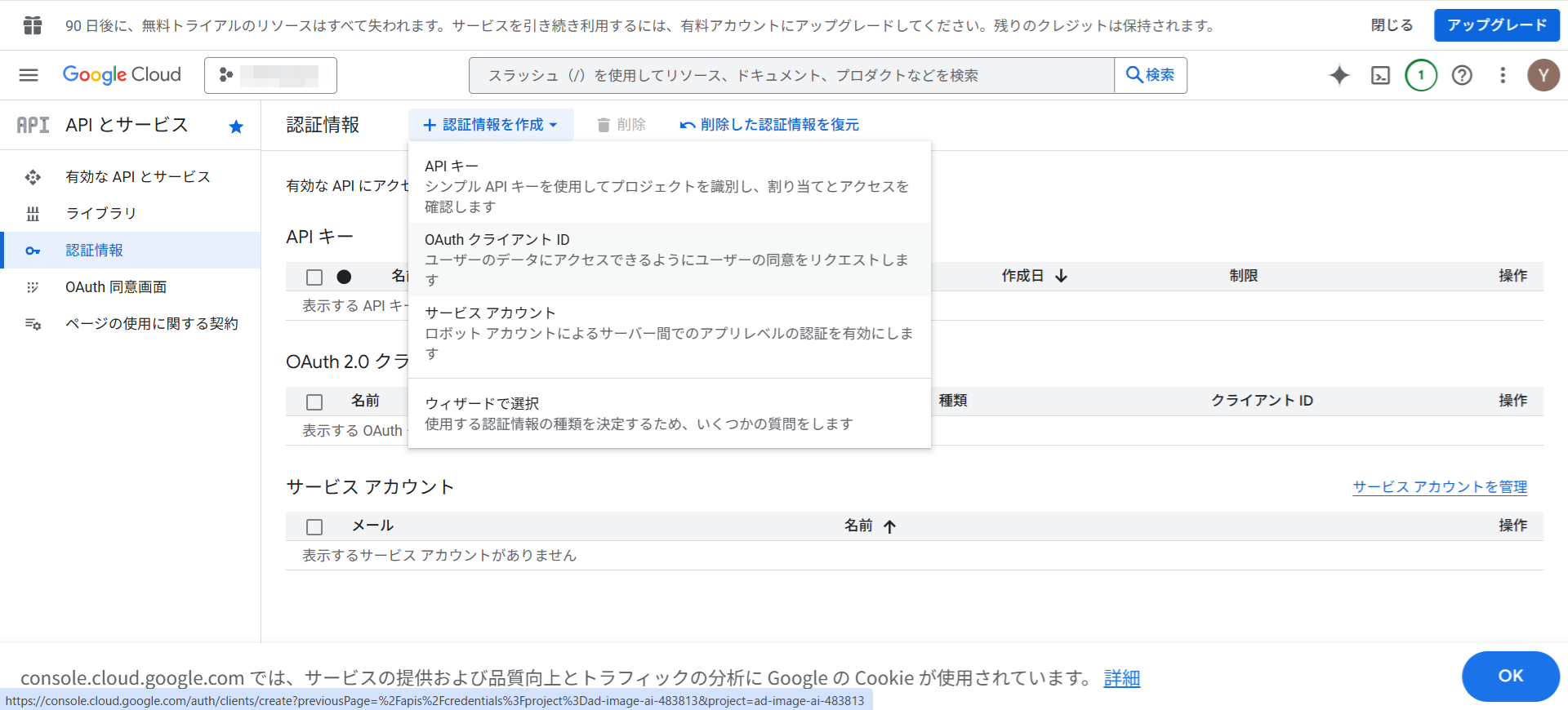This screenshot has width=1568, height=710.
Task: Choose OAuth クライアント ID menu option
Action: (x=668, y=260)
